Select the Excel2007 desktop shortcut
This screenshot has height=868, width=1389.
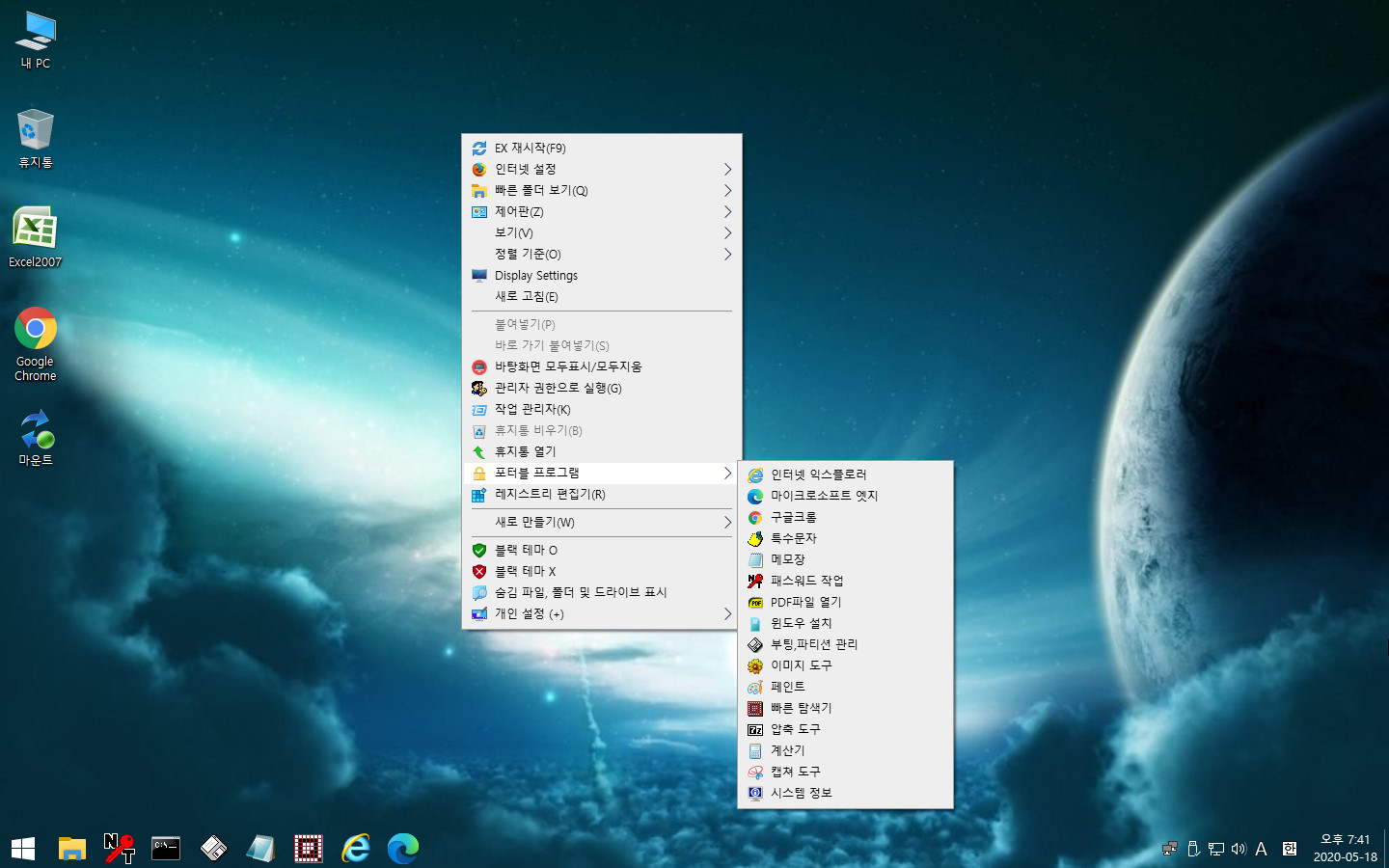36,237
